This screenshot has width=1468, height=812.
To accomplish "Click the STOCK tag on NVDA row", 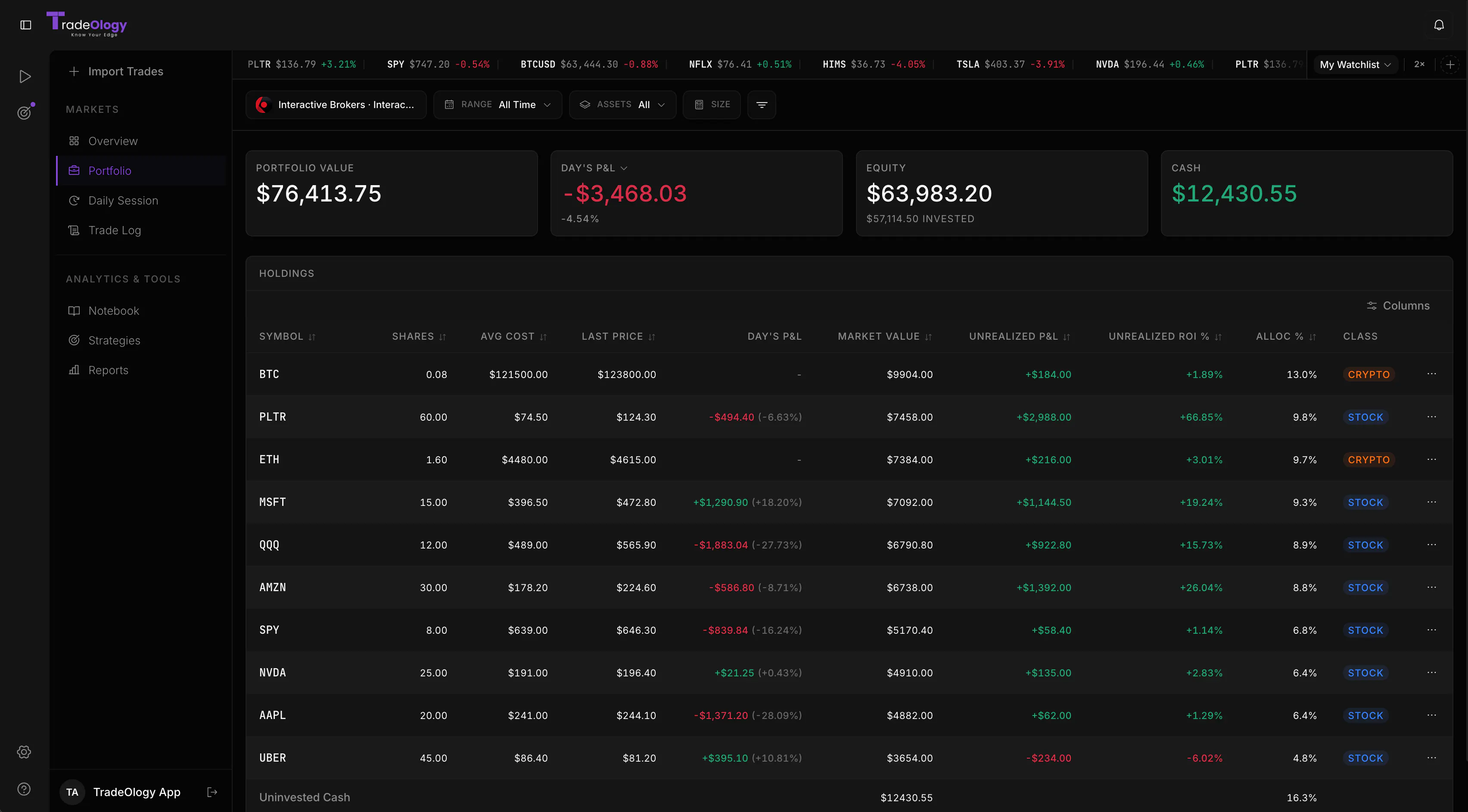I will 1365,673.
